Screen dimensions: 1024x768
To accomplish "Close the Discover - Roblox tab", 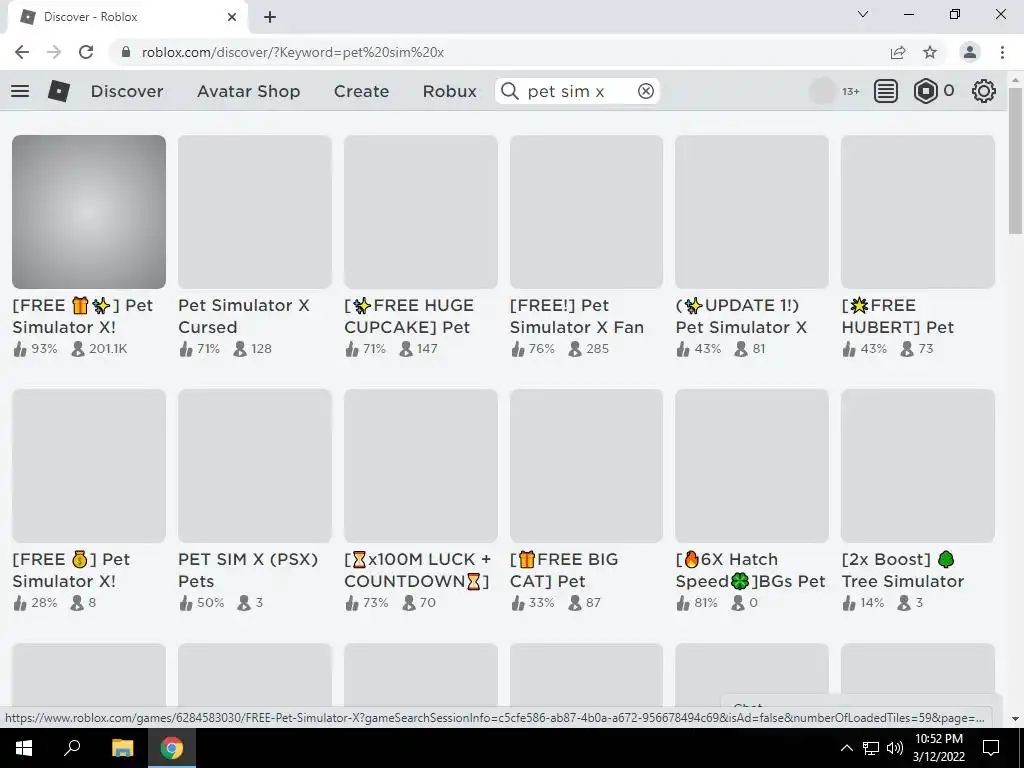I will click(232, 17).
